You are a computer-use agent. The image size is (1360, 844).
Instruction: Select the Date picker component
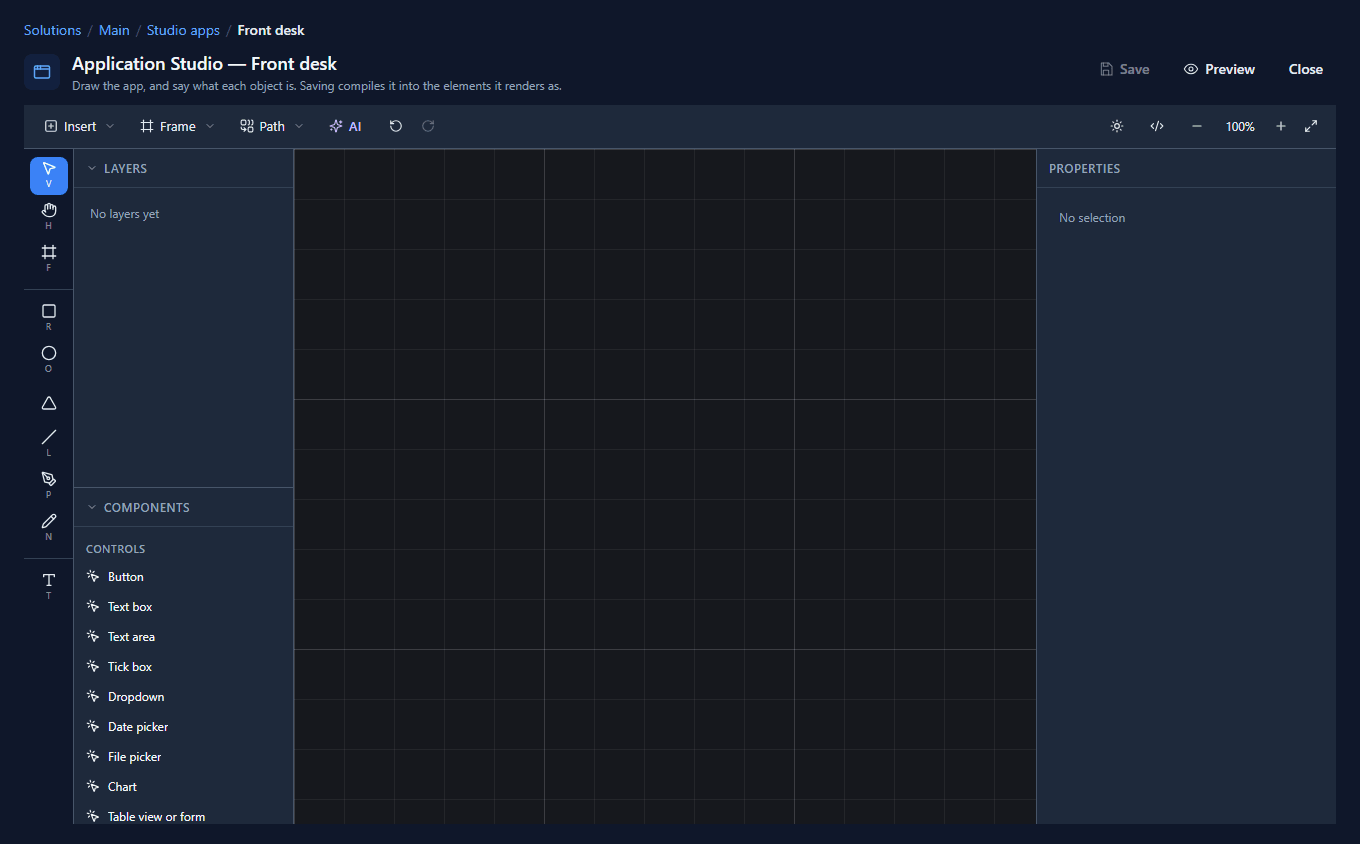(184, 727)
